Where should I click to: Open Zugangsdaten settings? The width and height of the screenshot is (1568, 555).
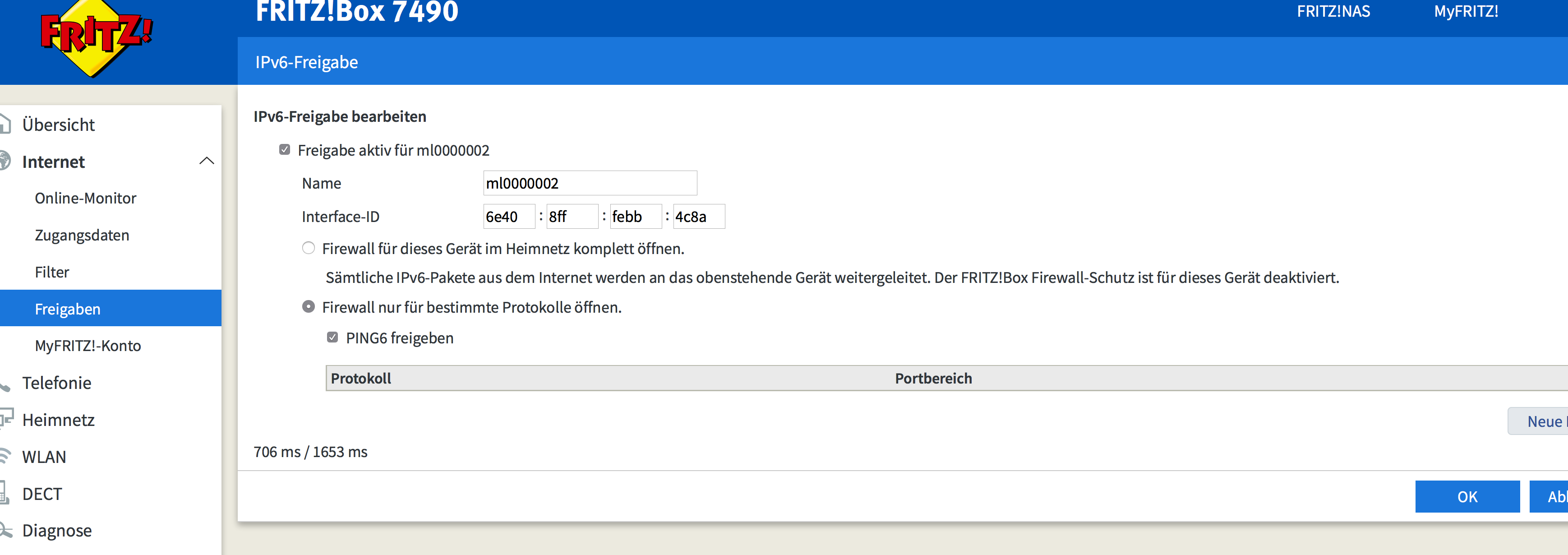click(82, 236)
